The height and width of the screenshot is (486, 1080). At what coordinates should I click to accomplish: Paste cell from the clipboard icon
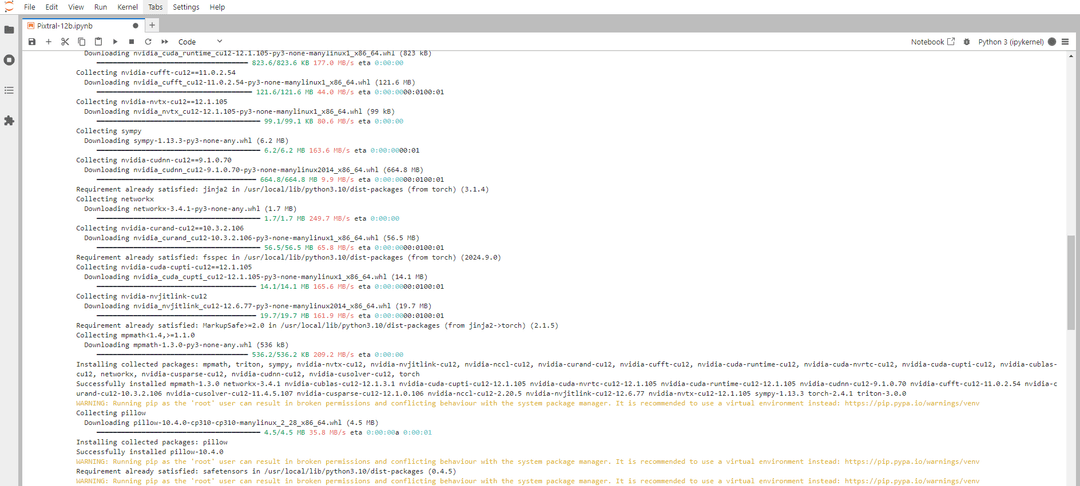tap(98, 42)
